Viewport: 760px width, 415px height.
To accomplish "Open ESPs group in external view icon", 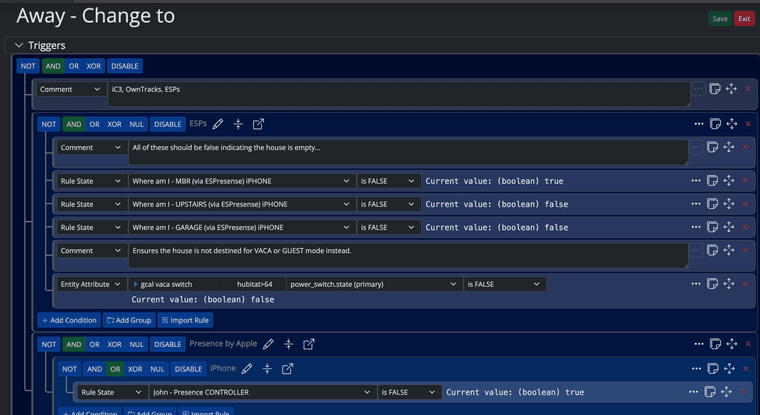I will click(258, 124).
